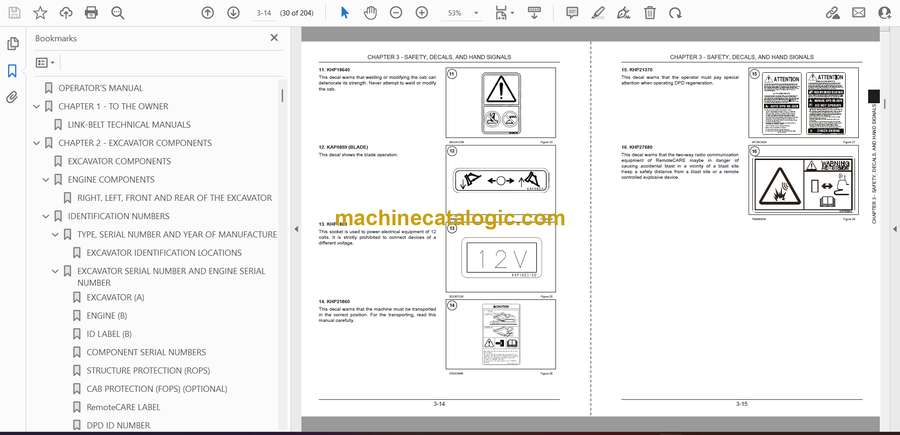Click the zoom out minus icon
Viewport: 900px width, 435px height.
[x=395, y=13]
